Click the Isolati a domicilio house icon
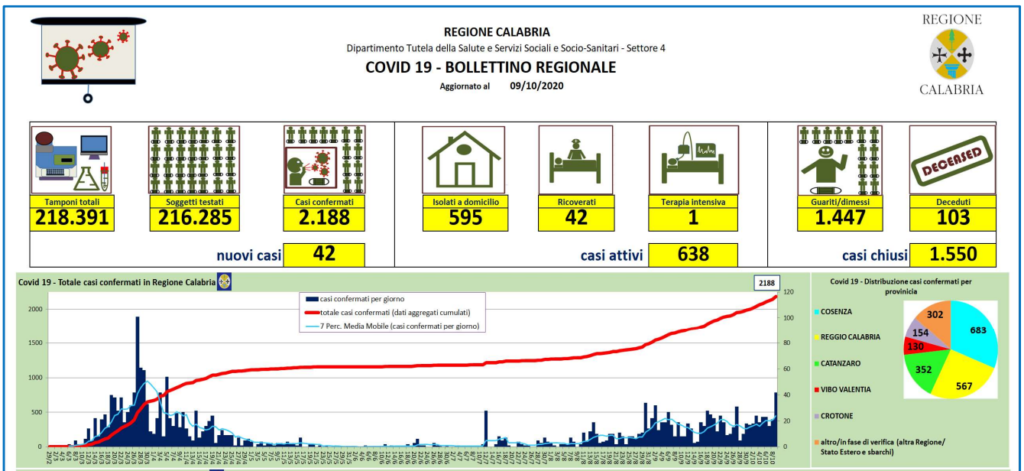 [x=462, y=160]
